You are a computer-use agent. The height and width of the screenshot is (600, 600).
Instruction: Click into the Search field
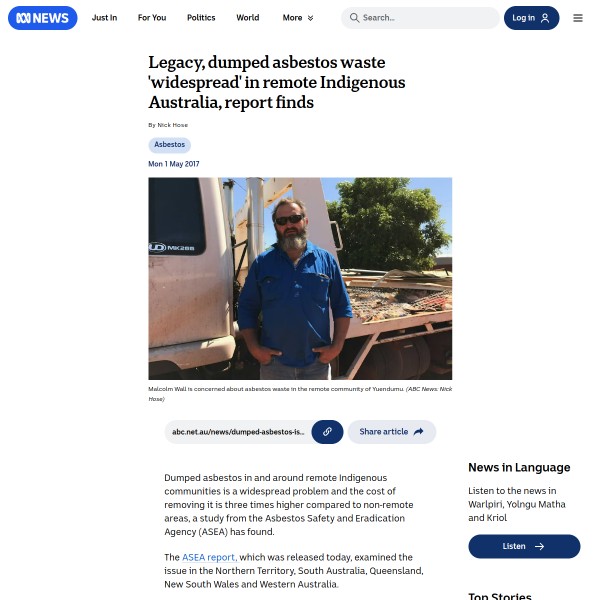point(420,18)
